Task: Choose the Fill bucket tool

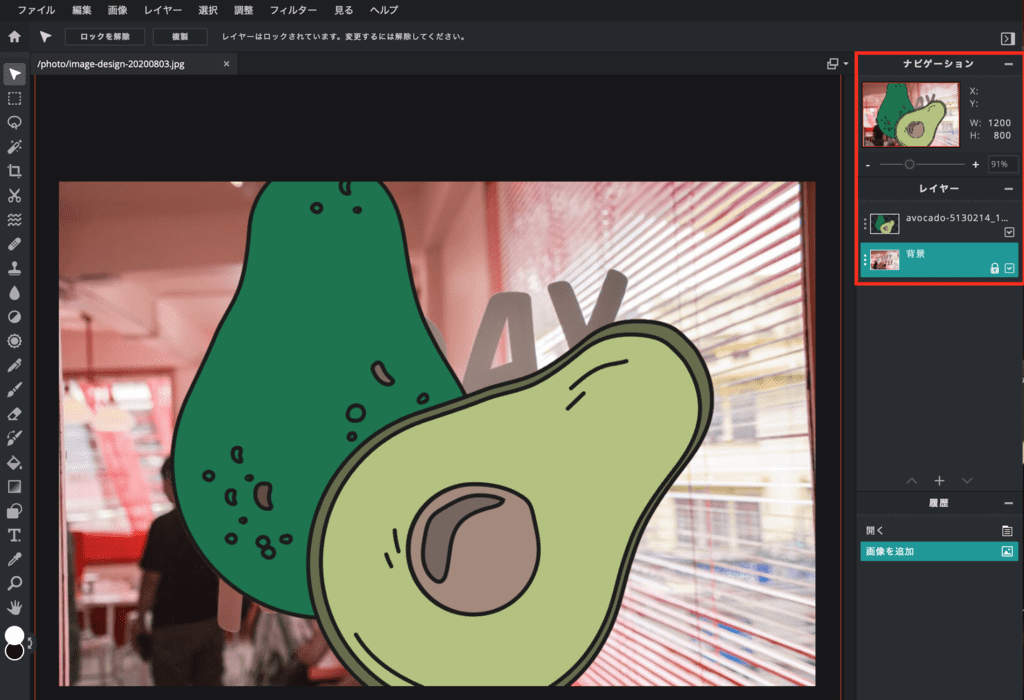Action: (x=13, y=462)
